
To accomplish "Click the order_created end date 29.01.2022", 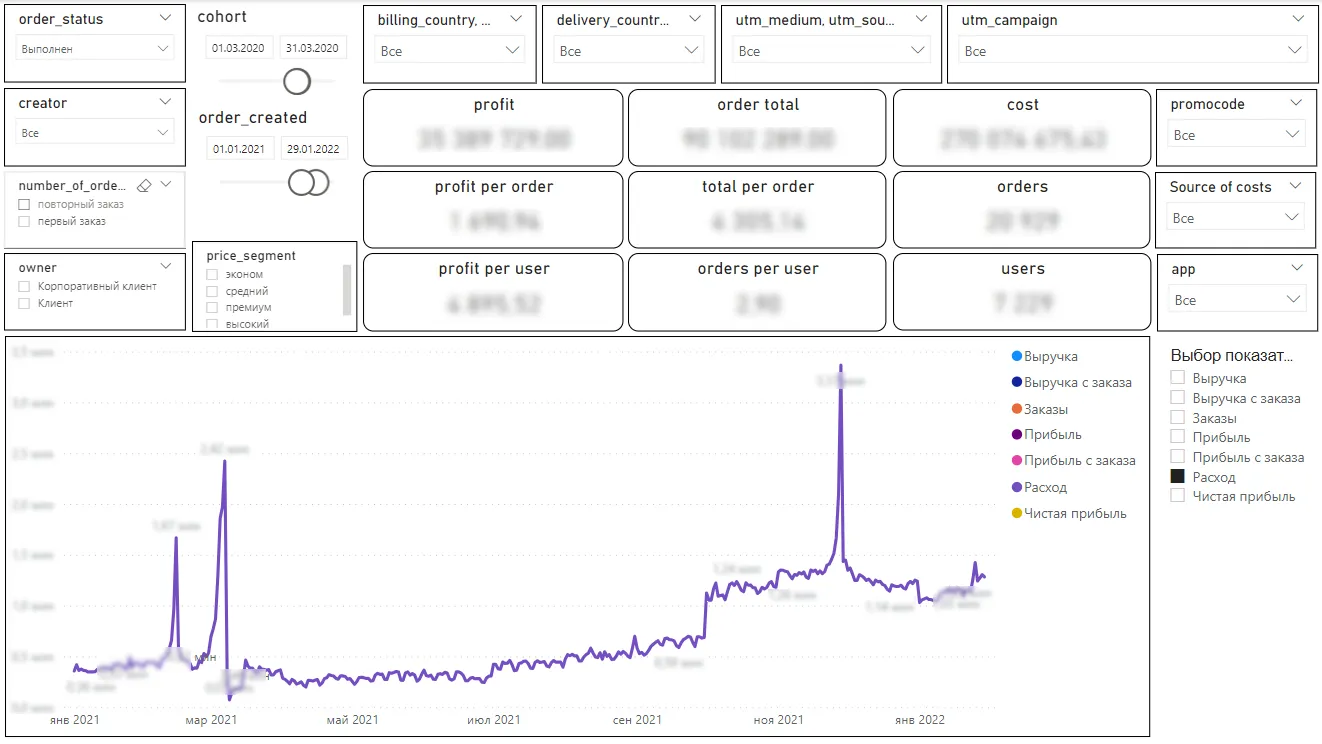I will 313,149.
